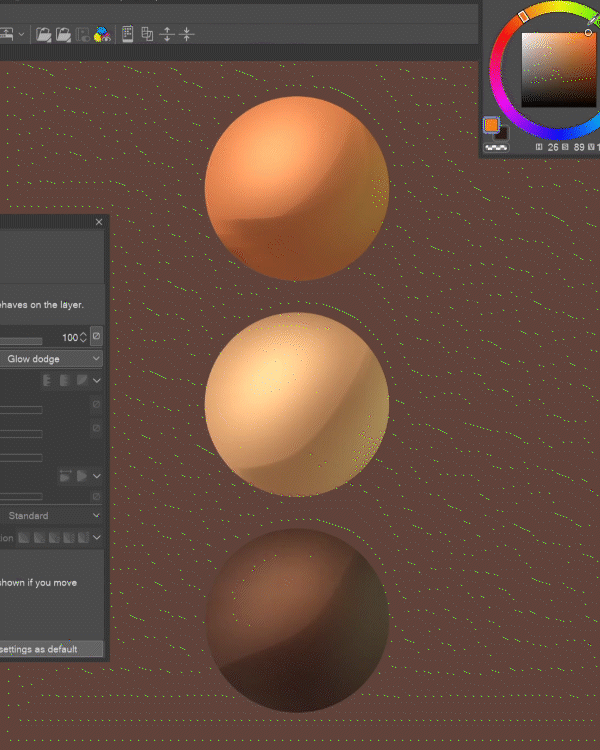This screenshot has width=600, height=750.
Task: Click the arrows-pointing-apart expand icon
Action: pos(167,34)
